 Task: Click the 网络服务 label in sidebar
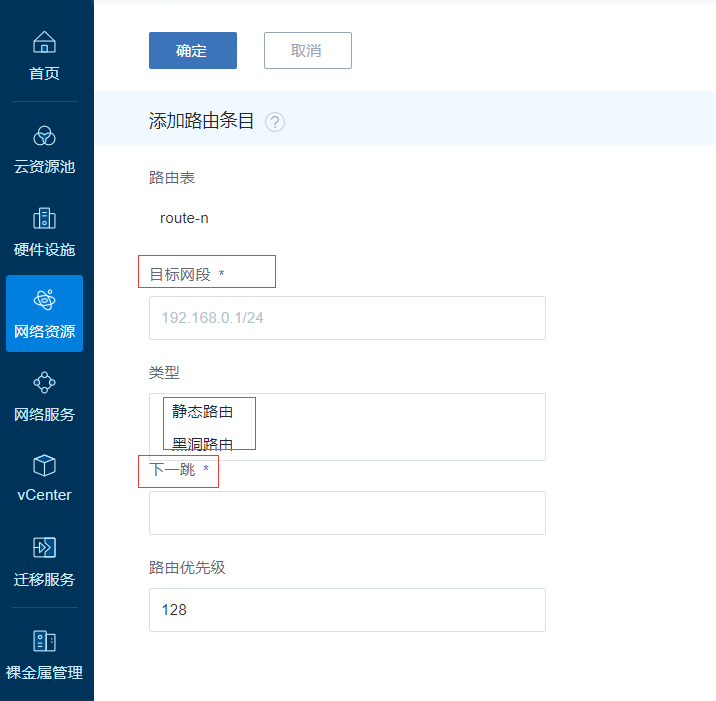(44, 415)
